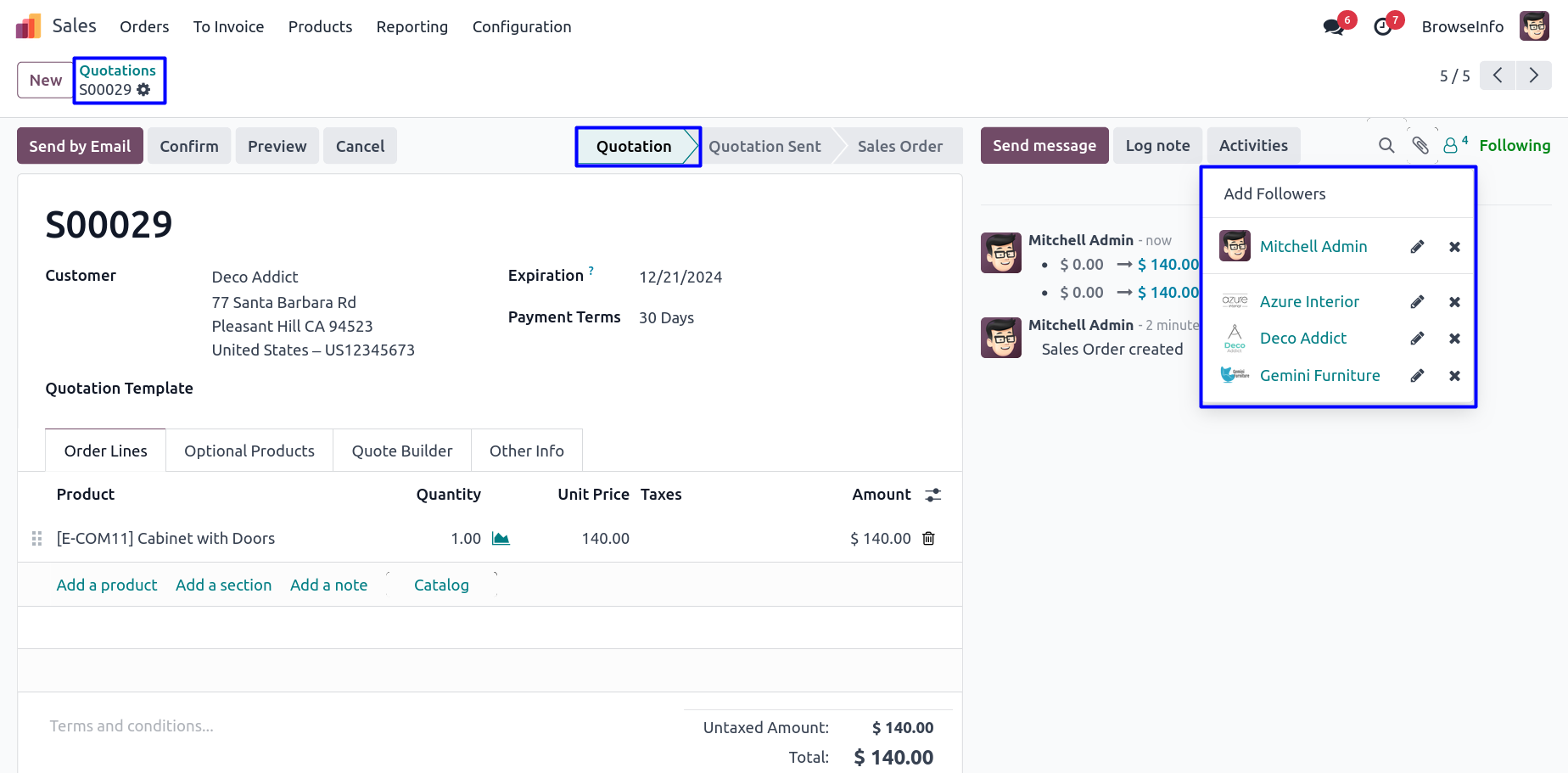
Task: Toggle the followers count dropdown
Action: click(1454, 145)
